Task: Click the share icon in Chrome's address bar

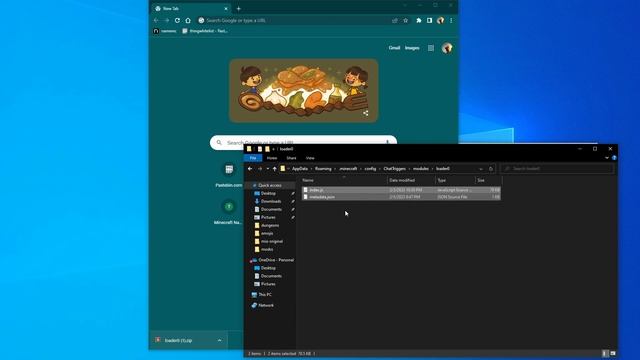Action: tap(395, 20)
